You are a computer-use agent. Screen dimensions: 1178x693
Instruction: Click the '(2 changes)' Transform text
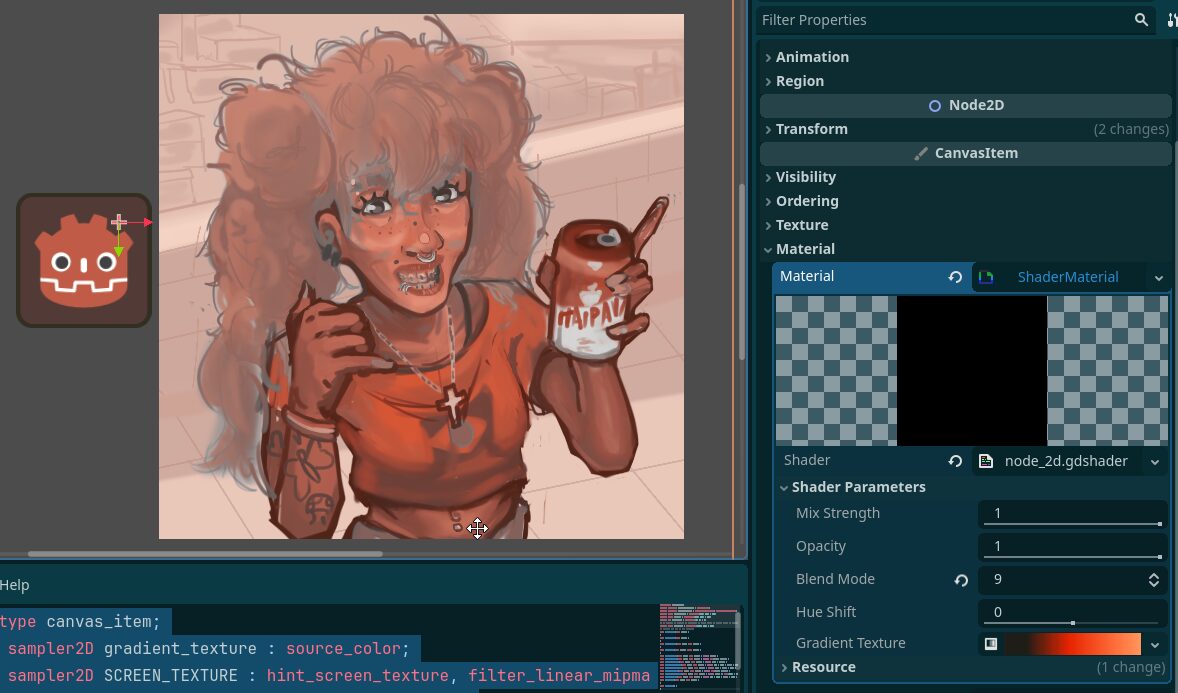click(x=1131, y=129)
